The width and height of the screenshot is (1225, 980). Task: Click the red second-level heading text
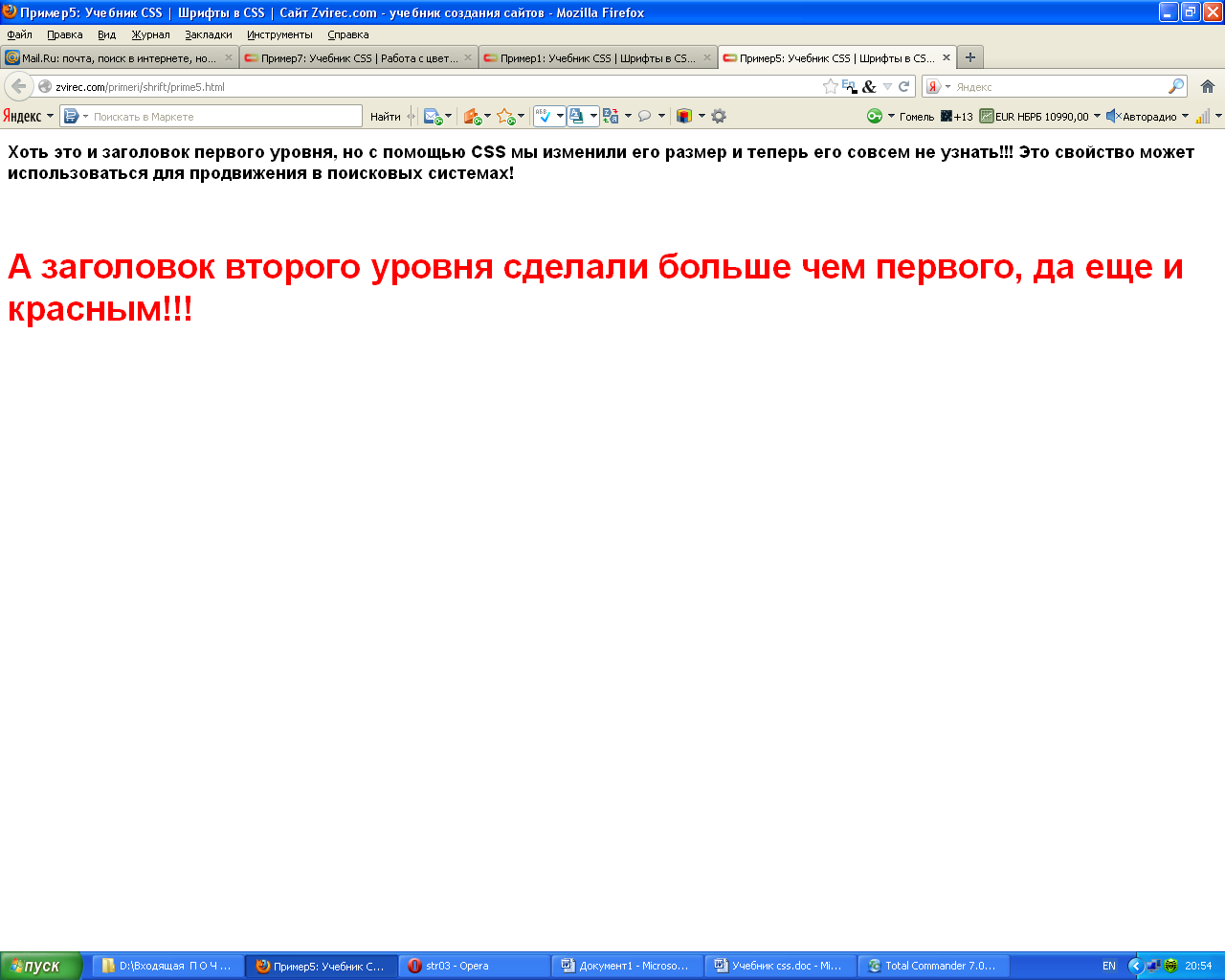point(595,287)
